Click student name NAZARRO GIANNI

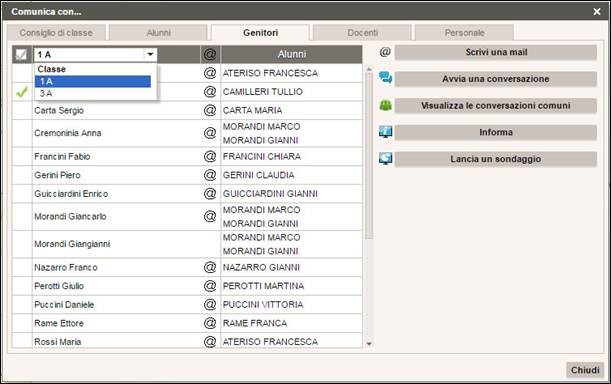click(261, 267)
